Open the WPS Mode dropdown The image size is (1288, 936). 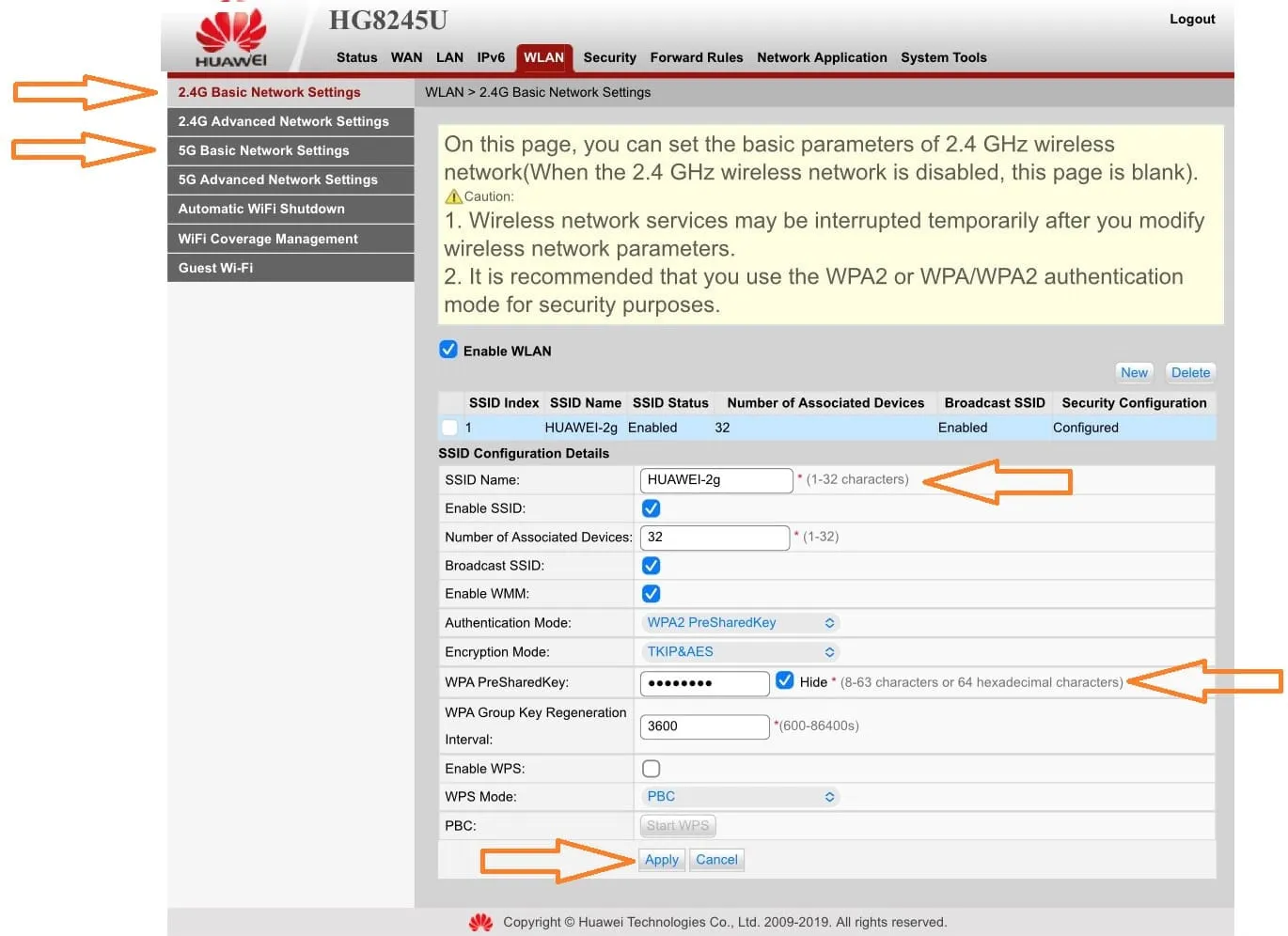[x=740, y=797]
